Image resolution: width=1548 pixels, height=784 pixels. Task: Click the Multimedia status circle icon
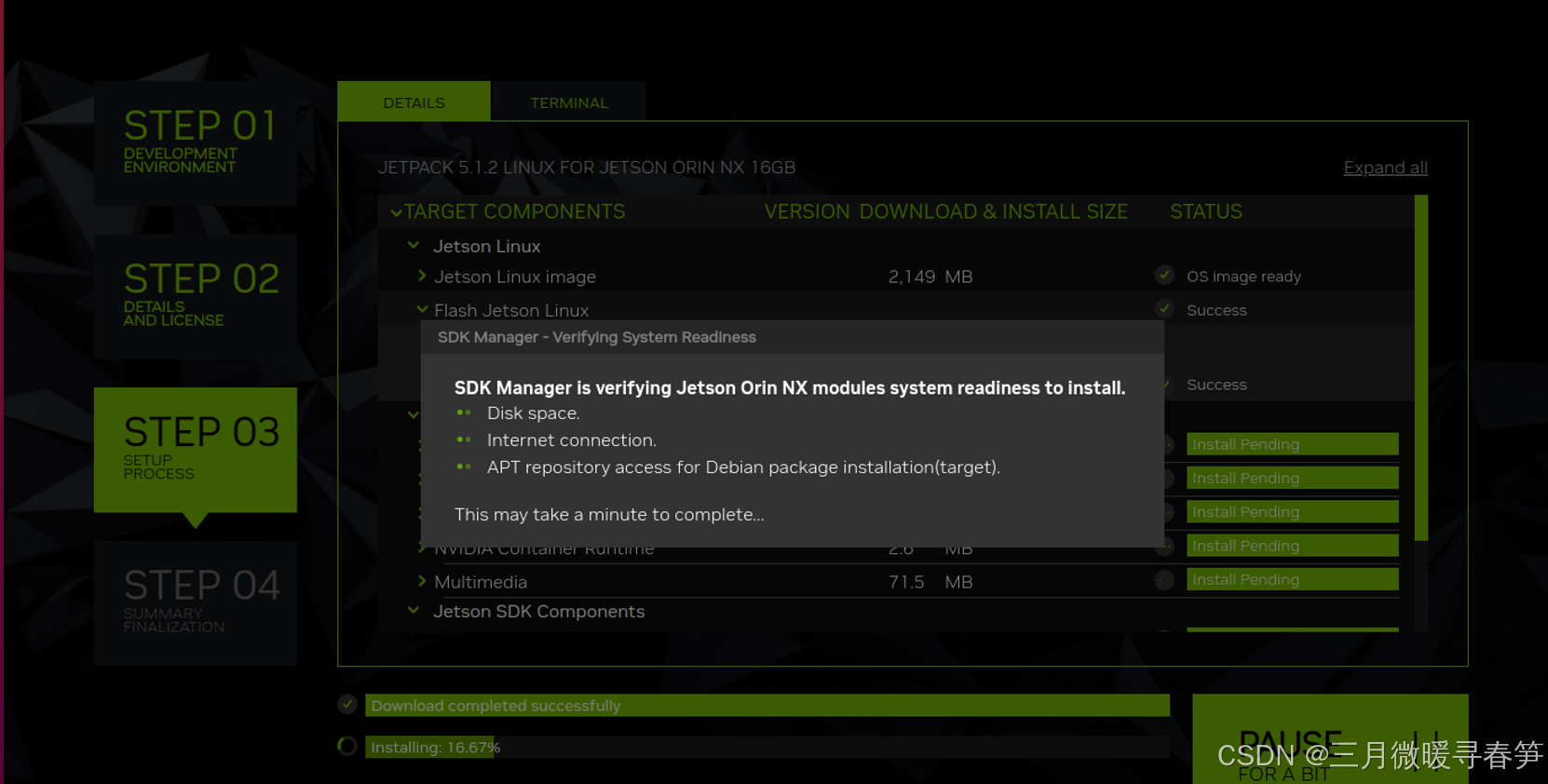(x=1164, y=580)
